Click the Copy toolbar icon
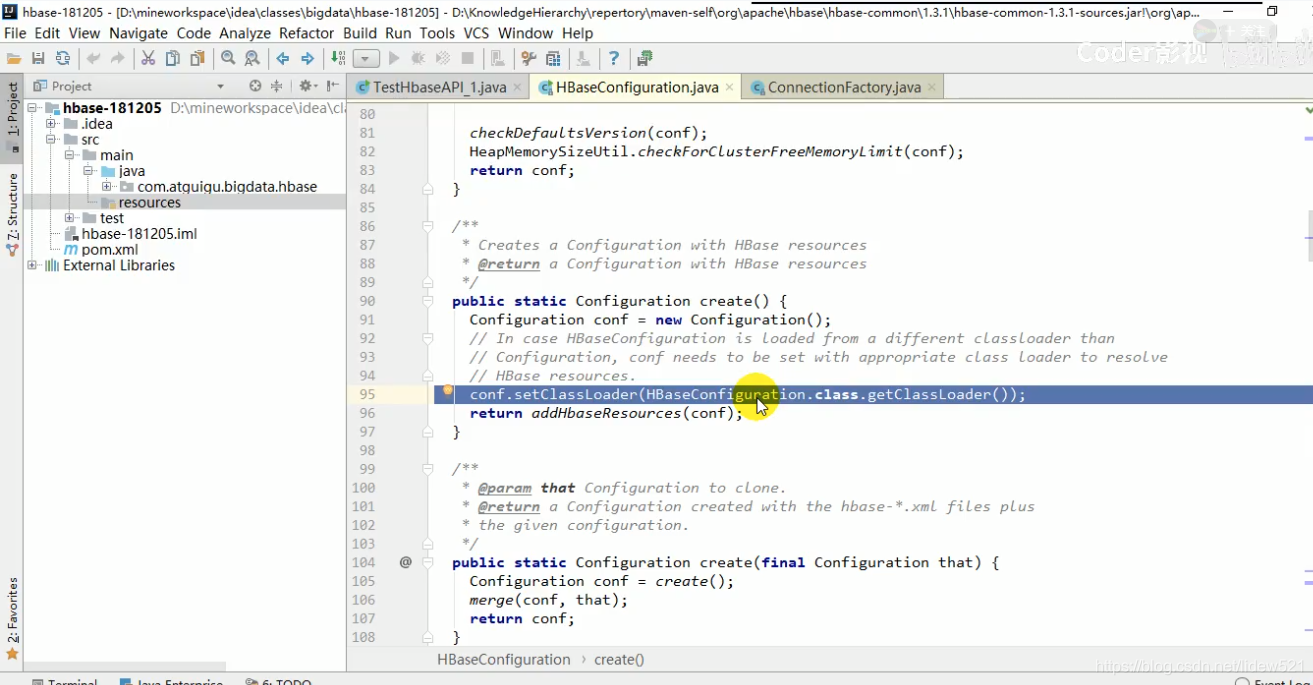Image resolution: width=1313 pixels, height=685 pixels. click(x=173, y=59)
